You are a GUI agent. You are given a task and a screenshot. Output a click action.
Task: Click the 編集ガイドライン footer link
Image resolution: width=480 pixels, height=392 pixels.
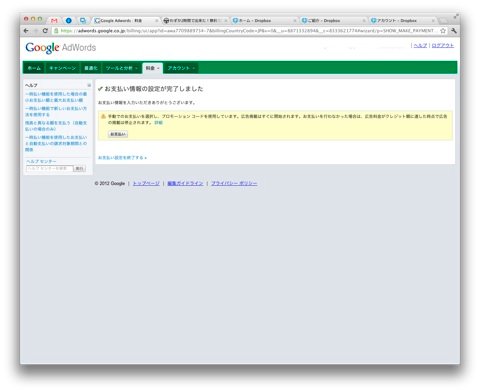pyautogui.click(x=185, y=183)
